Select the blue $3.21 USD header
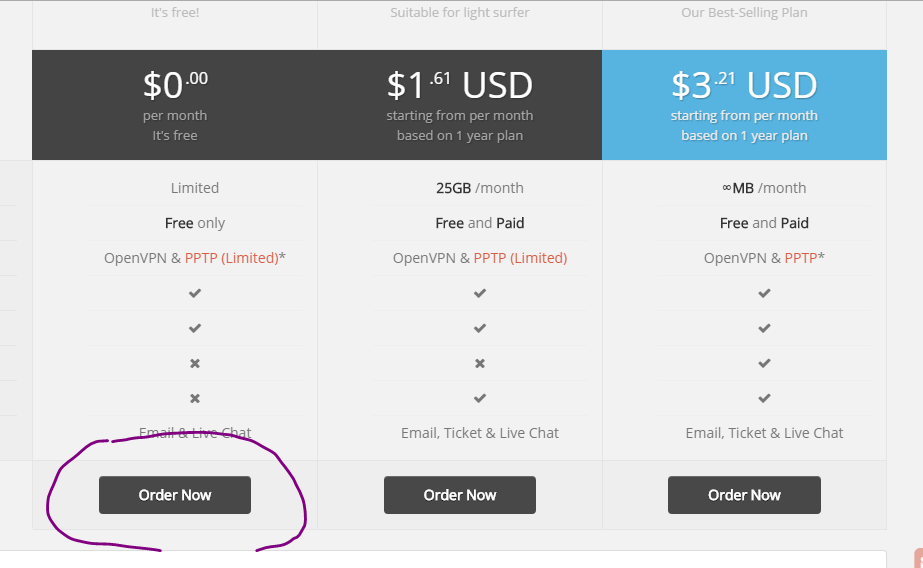Screen dimensions: 923x568 pyautogui.click(x=744, y=105)
